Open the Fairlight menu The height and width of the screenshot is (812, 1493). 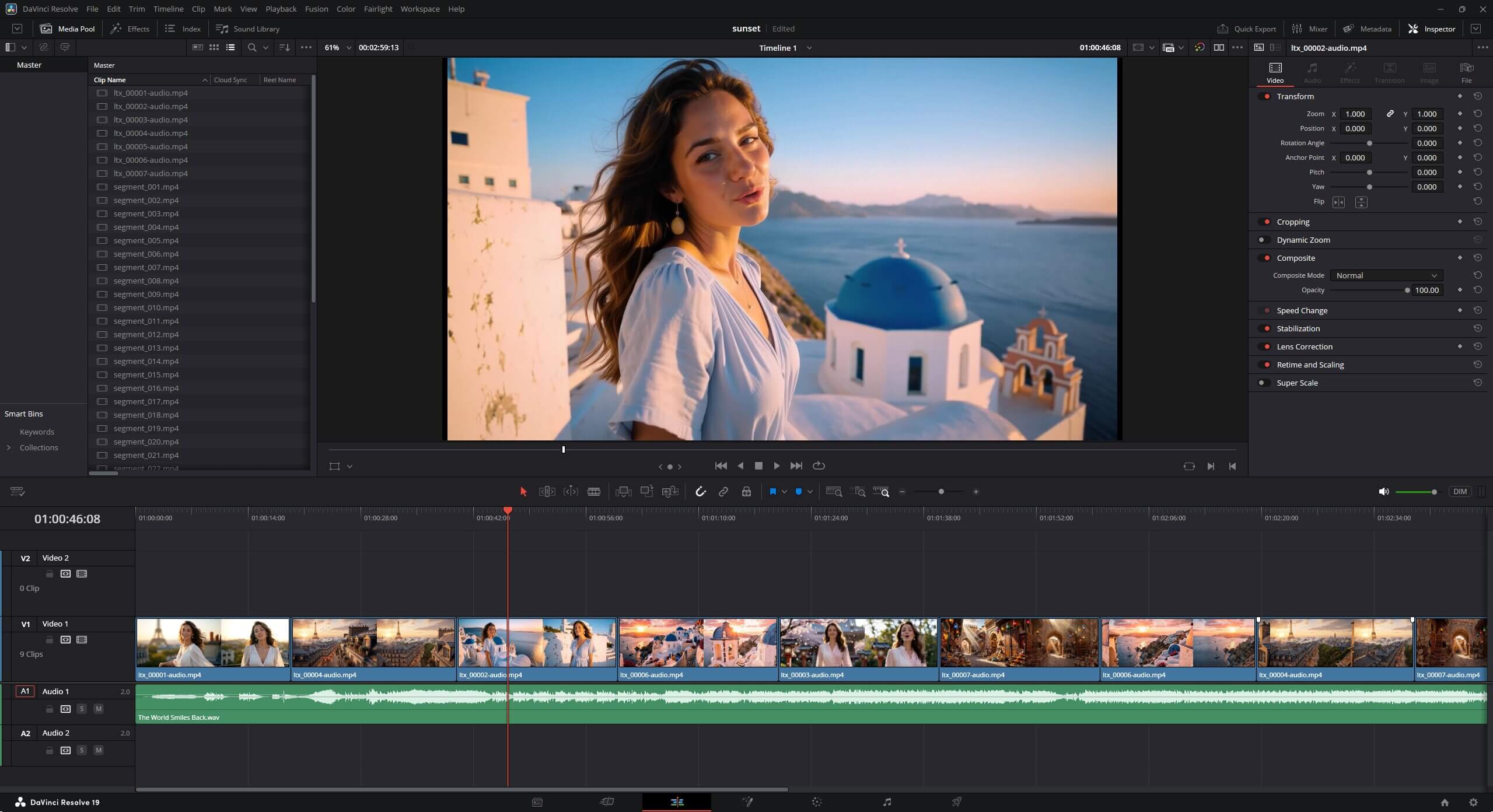(377, 9)
